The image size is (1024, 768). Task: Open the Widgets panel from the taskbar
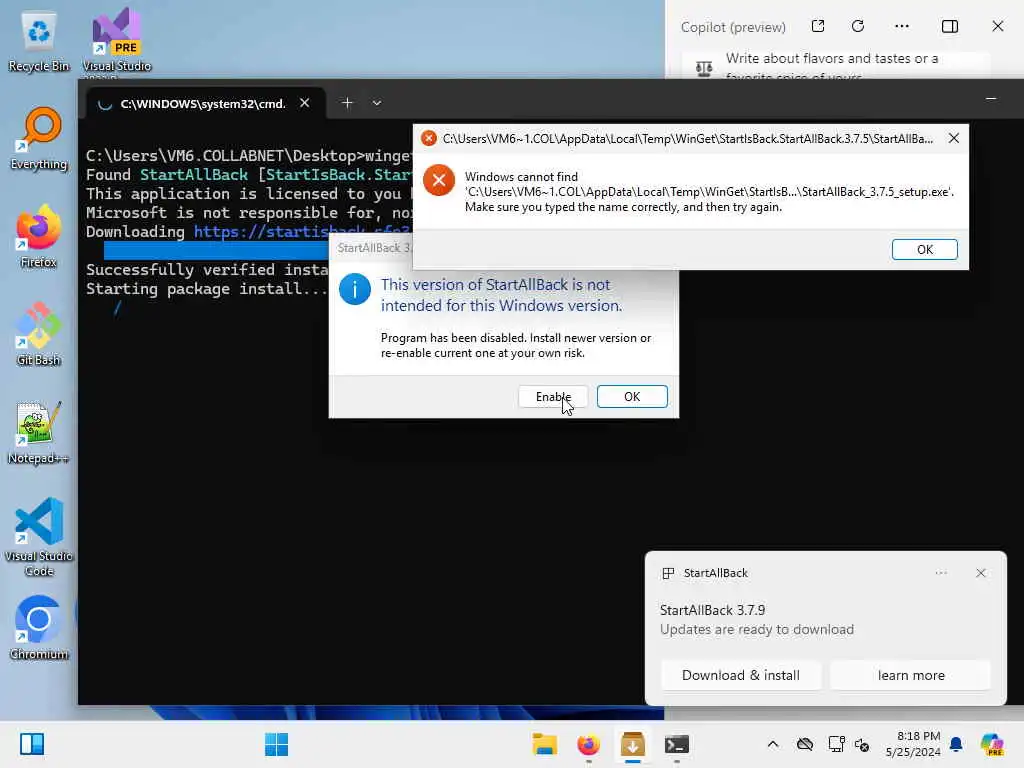tap(31, 744)
